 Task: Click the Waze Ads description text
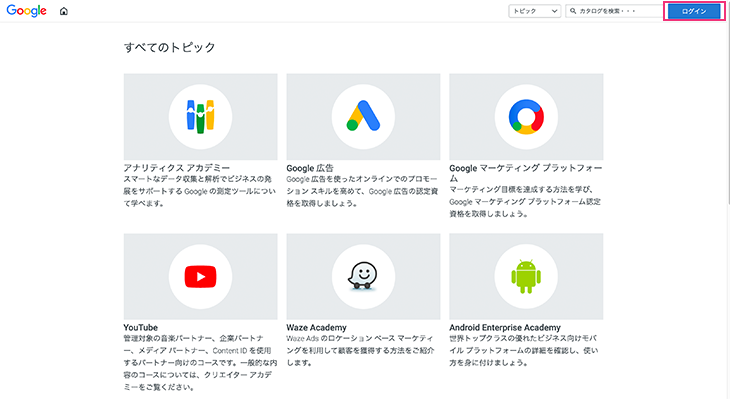(360, 350)
